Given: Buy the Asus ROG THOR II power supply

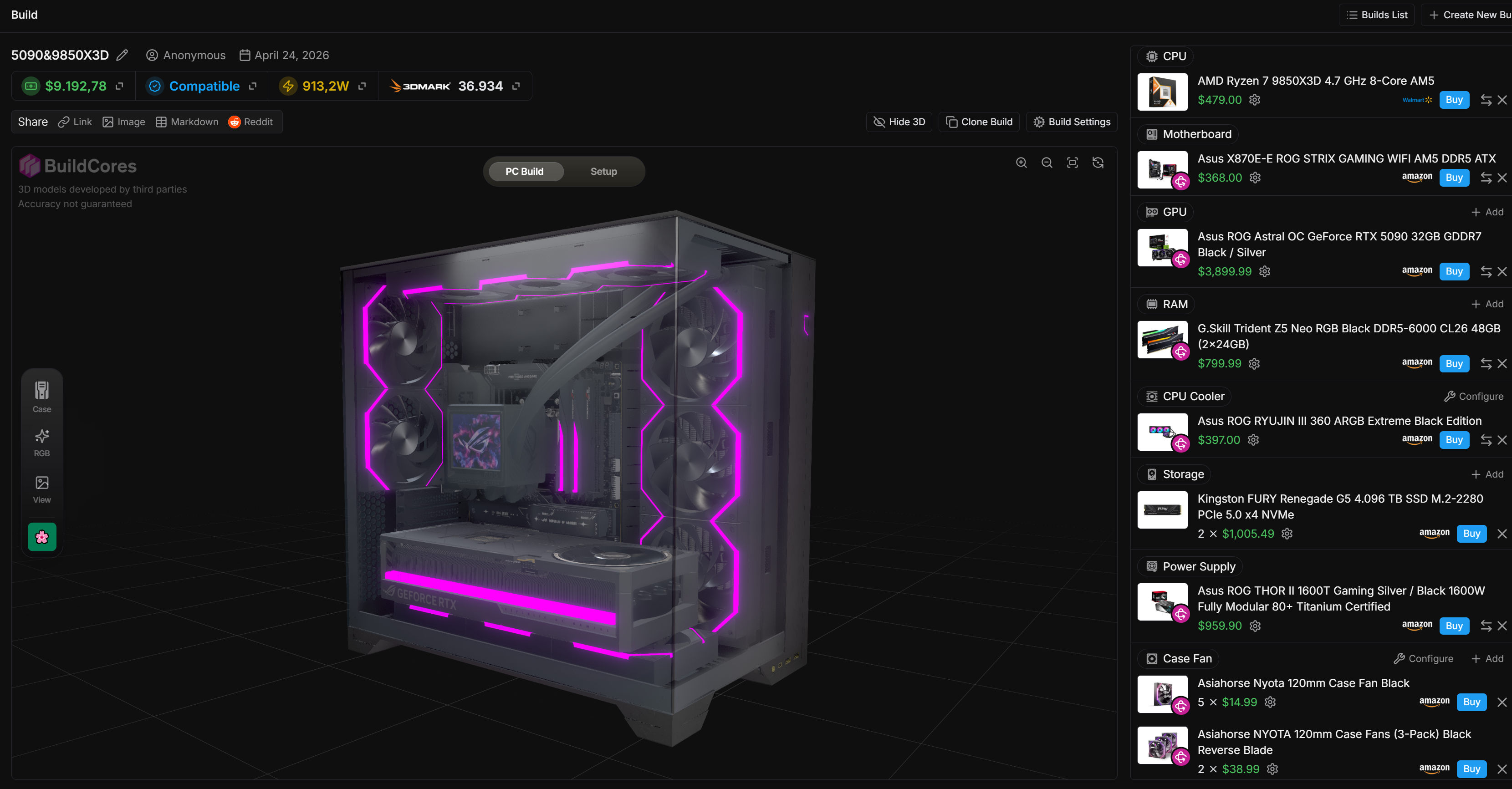Looking at the screenshot, I should click(x=1455, y=626).
